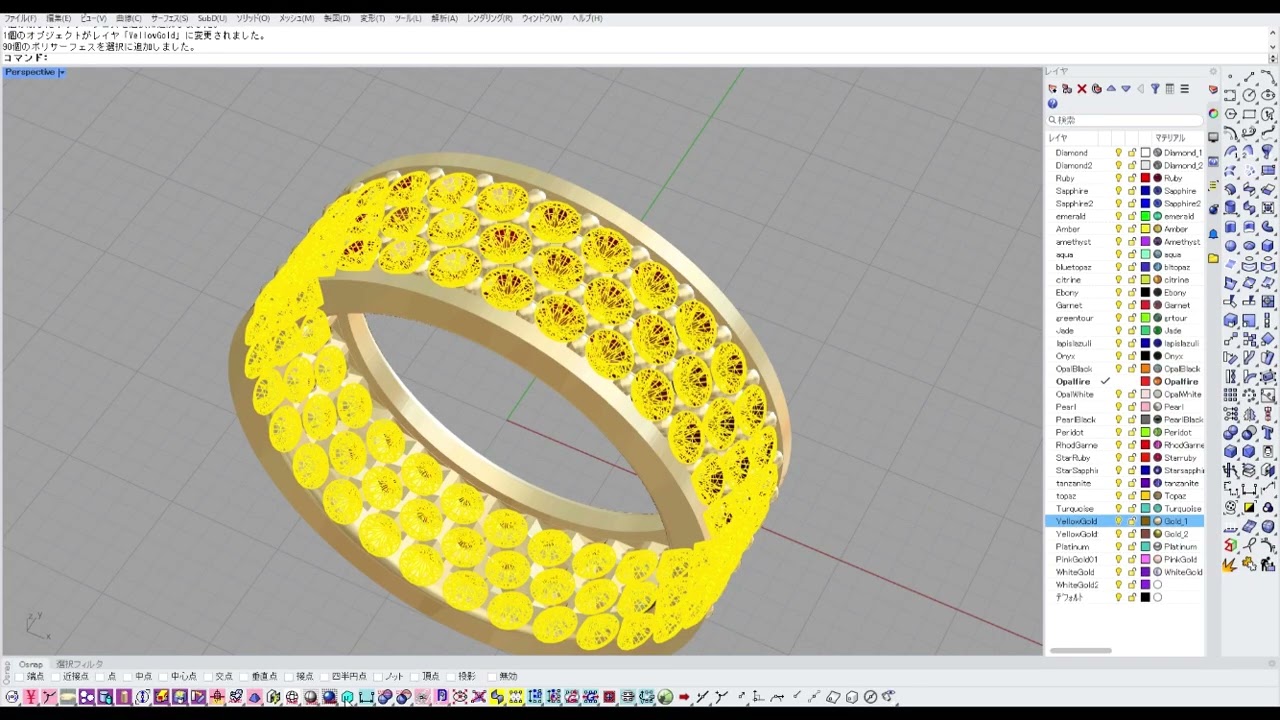Open the hamburger menu icon in Layers panel
Image resolution: width=1280 pixels, height=720 pixels.
pyautogui.click(x=1185, y=89)
